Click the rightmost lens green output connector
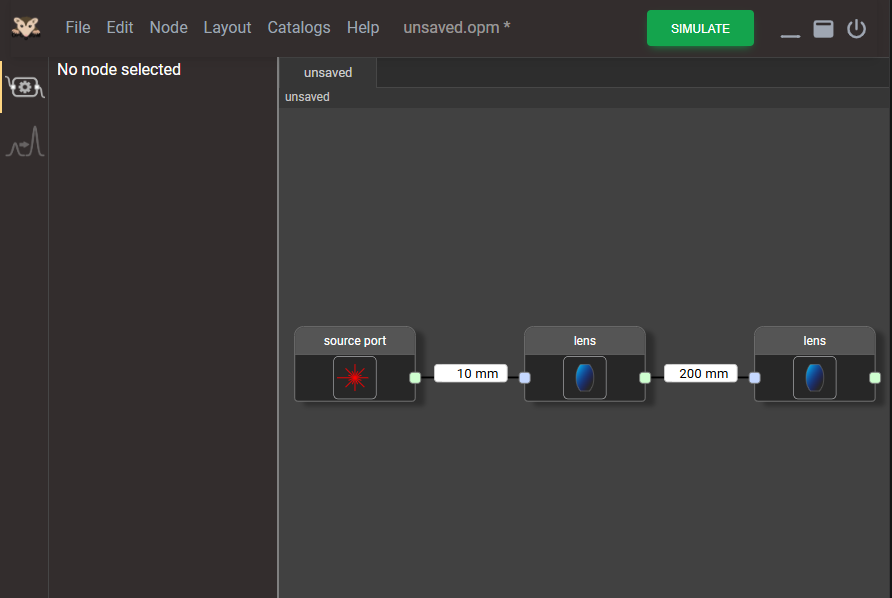 [875, 378]
